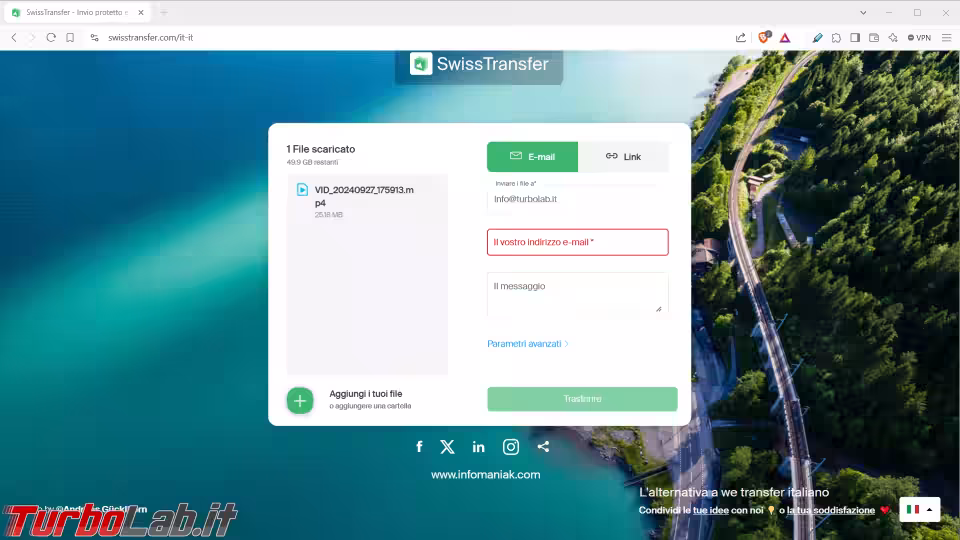Open the Brave Wallet icon
Viewport: 960px width, 540px height.
click(x=874, y=37)
